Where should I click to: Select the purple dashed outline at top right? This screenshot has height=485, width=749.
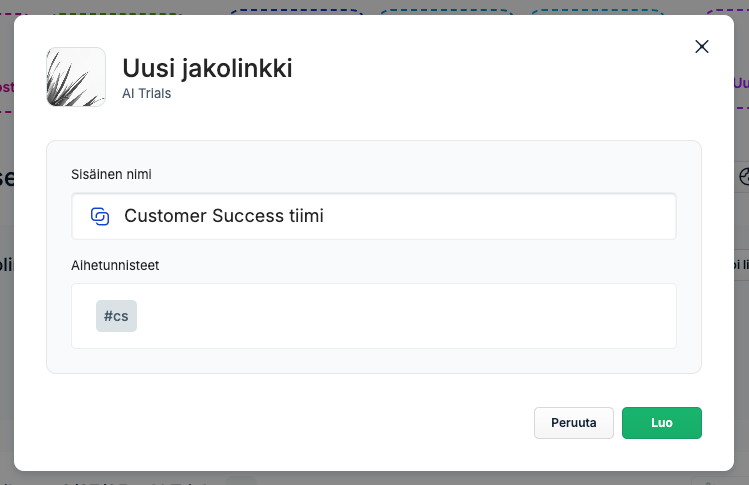coord(728,11)
